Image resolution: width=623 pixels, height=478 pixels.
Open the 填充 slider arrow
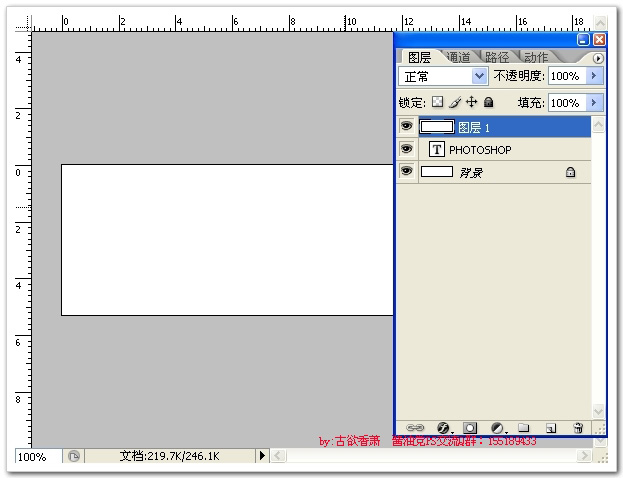tap(594, 103)
